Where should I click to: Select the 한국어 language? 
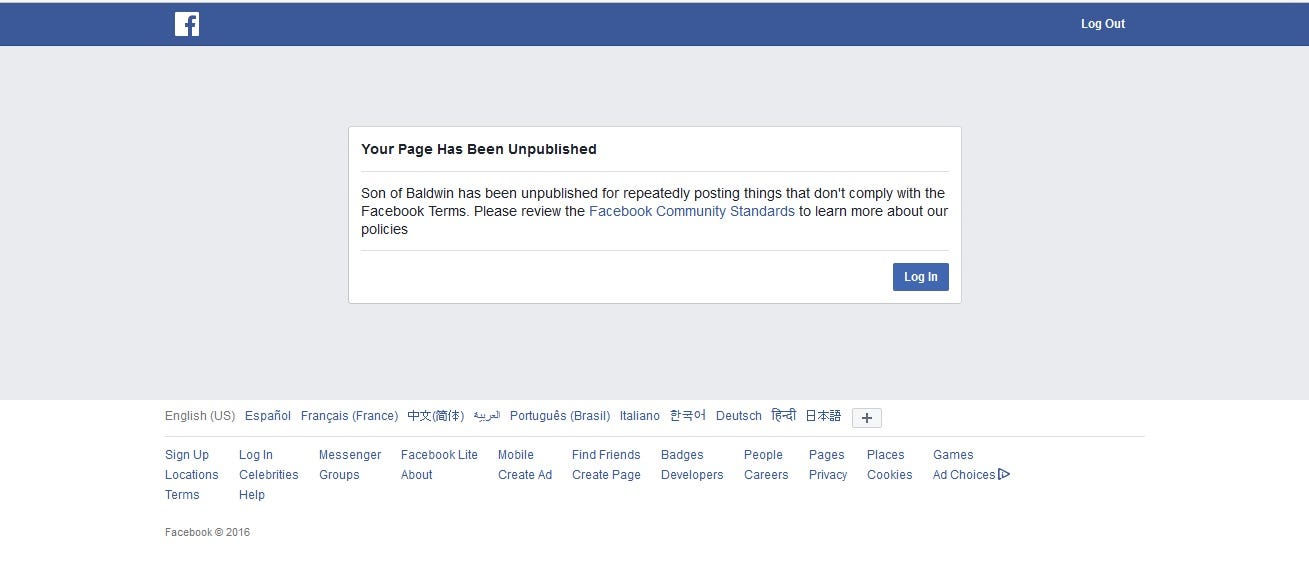(x=688, y=416)
